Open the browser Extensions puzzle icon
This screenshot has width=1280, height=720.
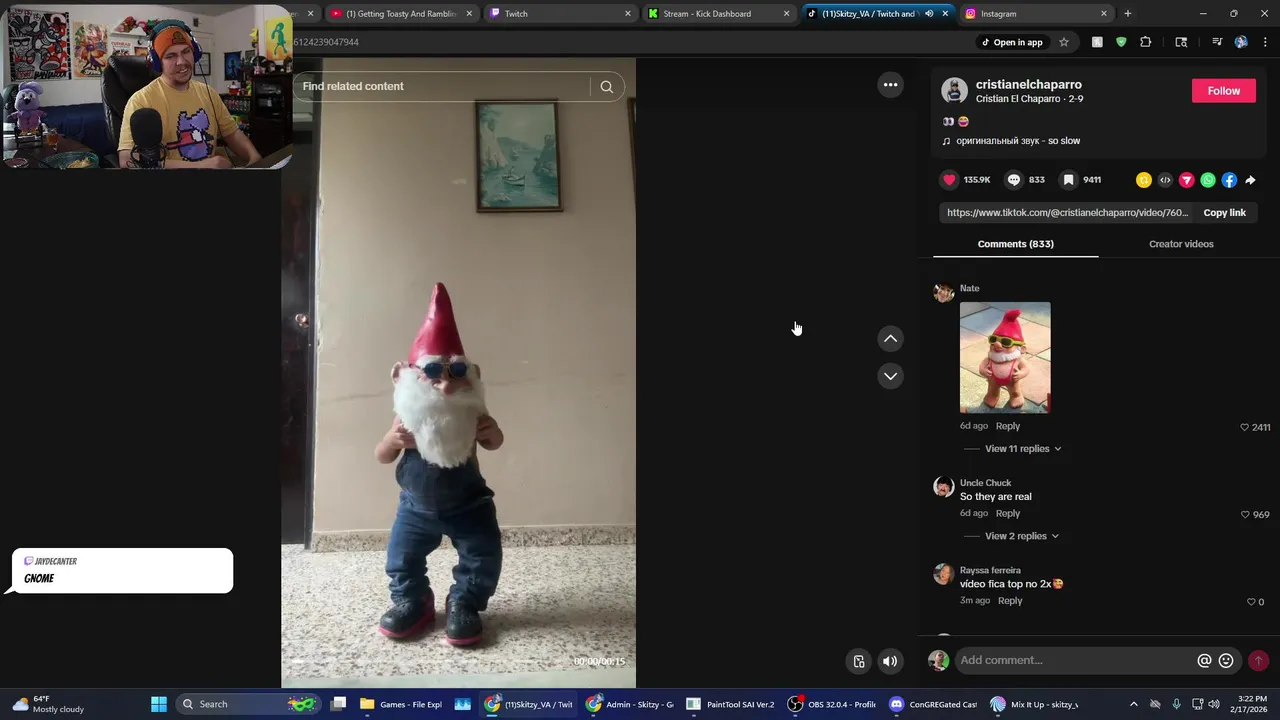point(1146,42)
